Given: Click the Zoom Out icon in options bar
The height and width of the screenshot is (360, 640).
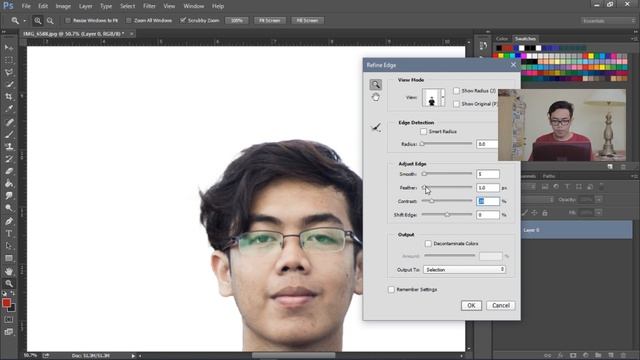Looking at the screenshot, I should (x=50, y=20).
